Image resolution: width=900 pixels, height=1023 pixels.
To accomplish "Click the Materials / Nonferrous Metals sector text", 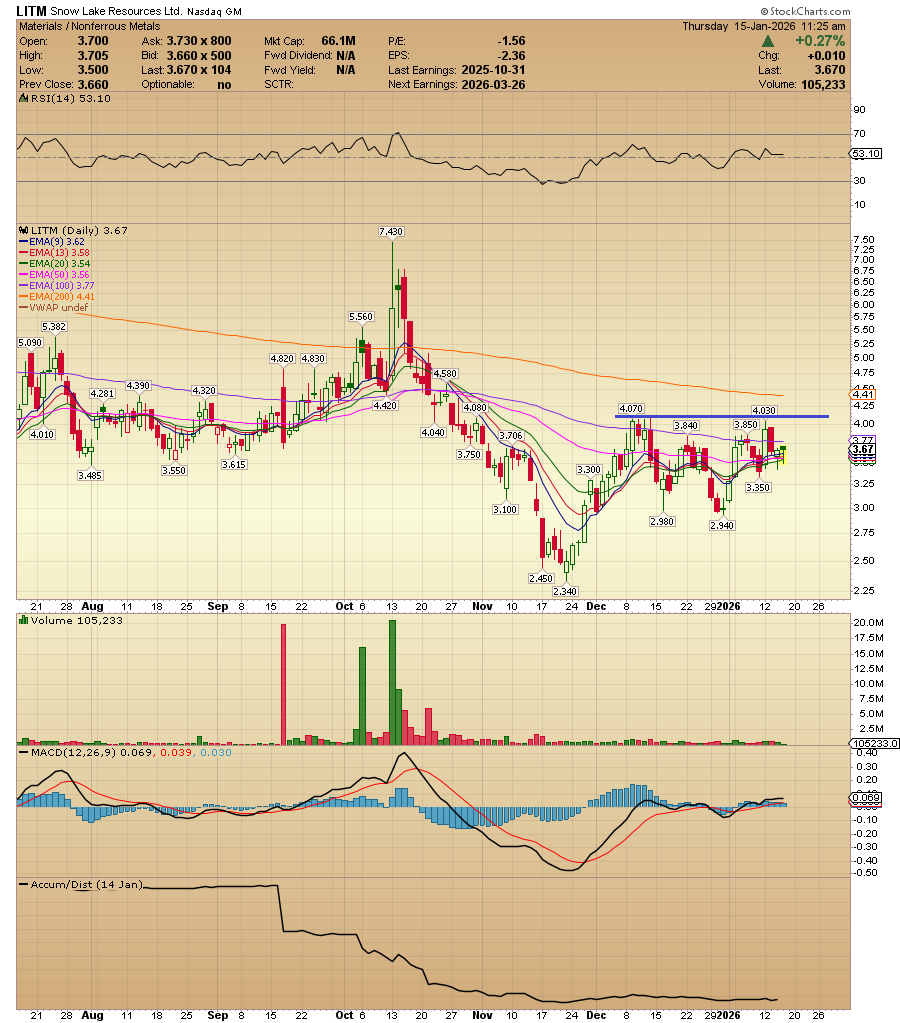I will point(89,26).
